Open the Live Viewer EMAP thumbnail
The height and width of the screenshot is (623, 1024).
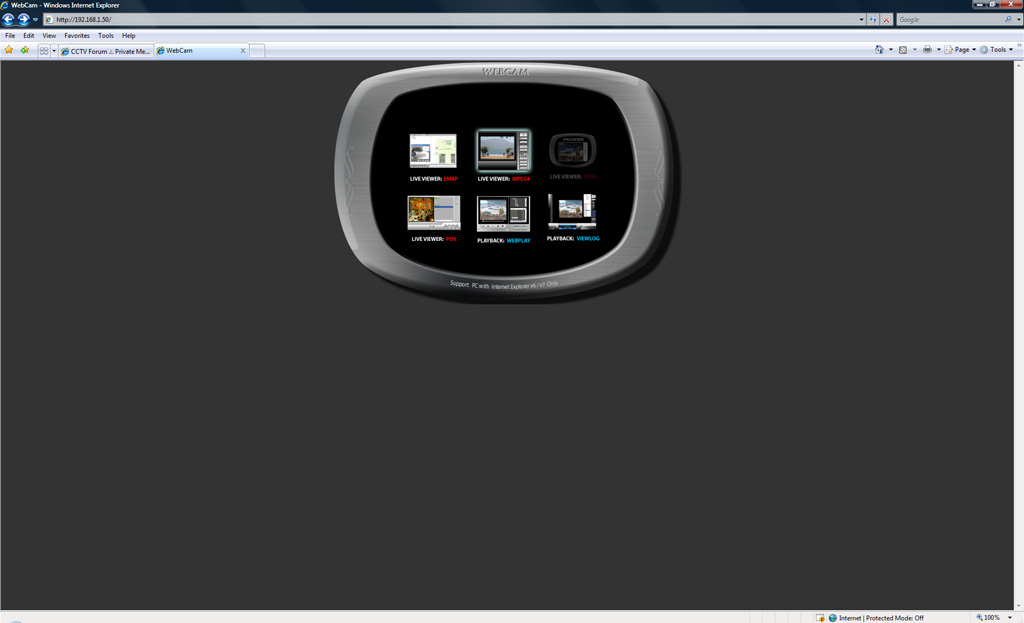point(433,151)
